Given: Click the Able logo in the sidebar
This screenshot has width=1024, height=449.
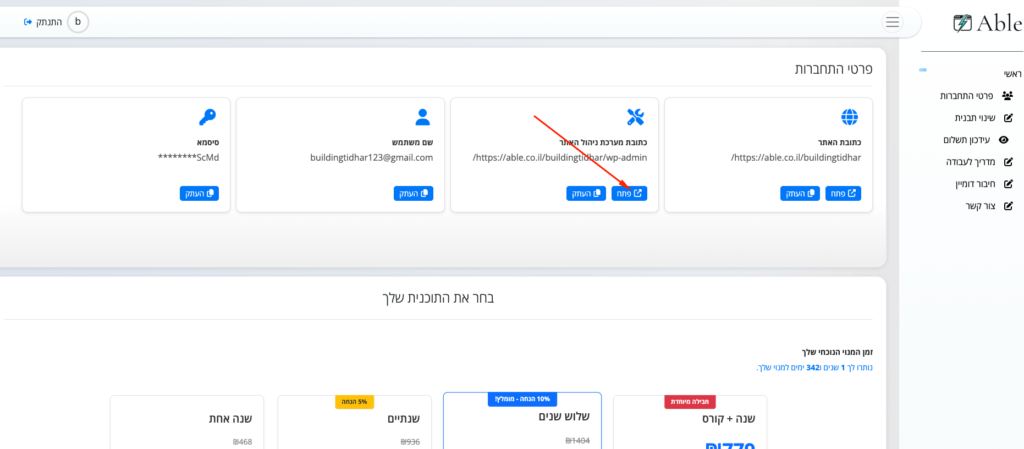Looking at the screenshot, I should pyautogui.click(x=987, y=23).
